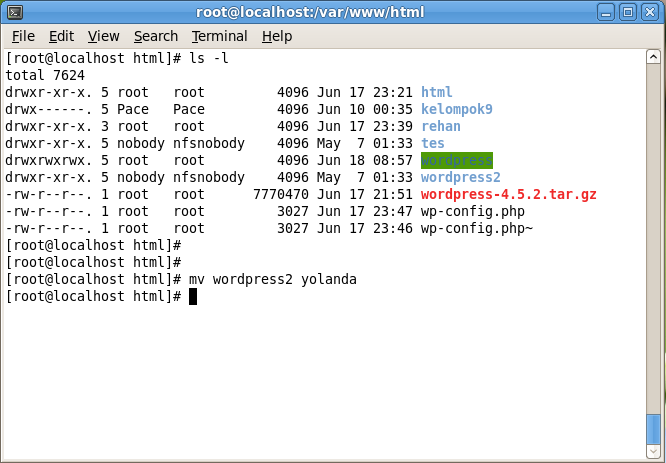Click the drwxrwxrwx. permissions string
The height and width of the screenshot is (463, 666).
click(x=48, y=160)
